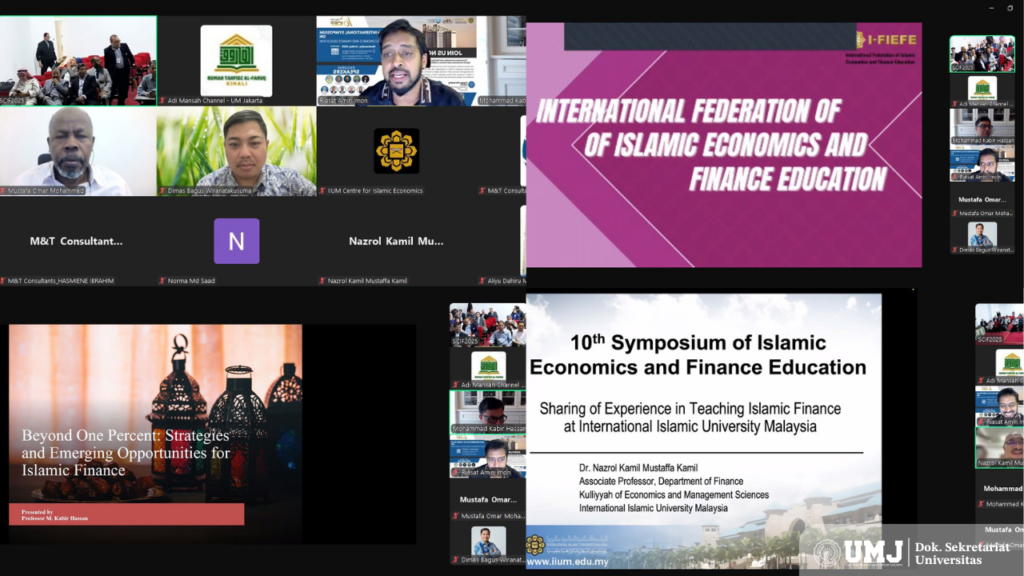
Task: Click the "M&T Consultant..." name tile
Action: (x=76, y=241)
